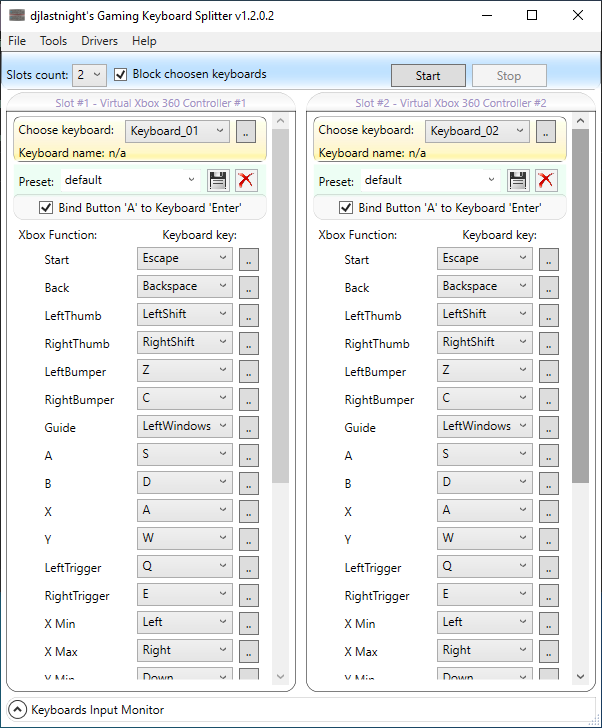Open Slot #1 Guide key LeftWindows dropdown
Viewport: 602px width, 728px height.
(185, 426)
